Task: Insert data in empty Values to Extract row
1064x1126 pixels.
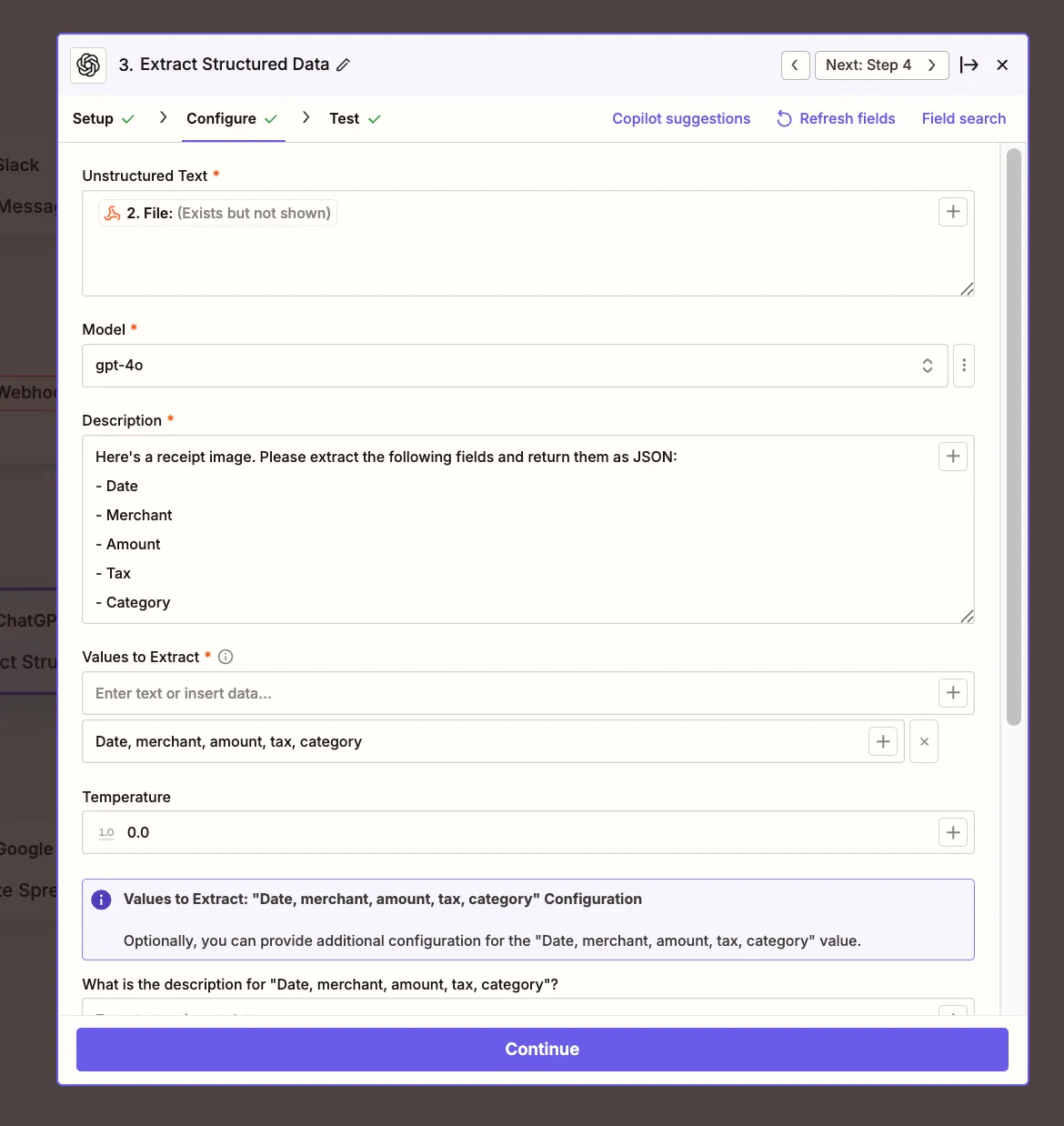Action: pos(953,693)
